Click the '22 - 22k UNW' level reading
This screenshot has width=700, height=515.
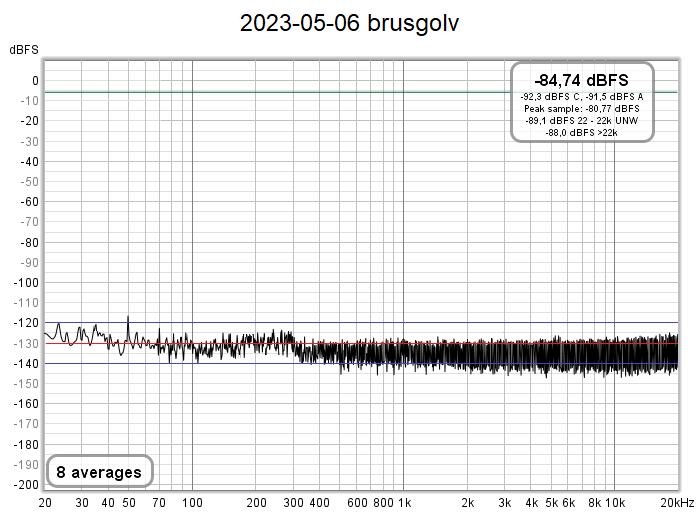click(x=582, y=120)
